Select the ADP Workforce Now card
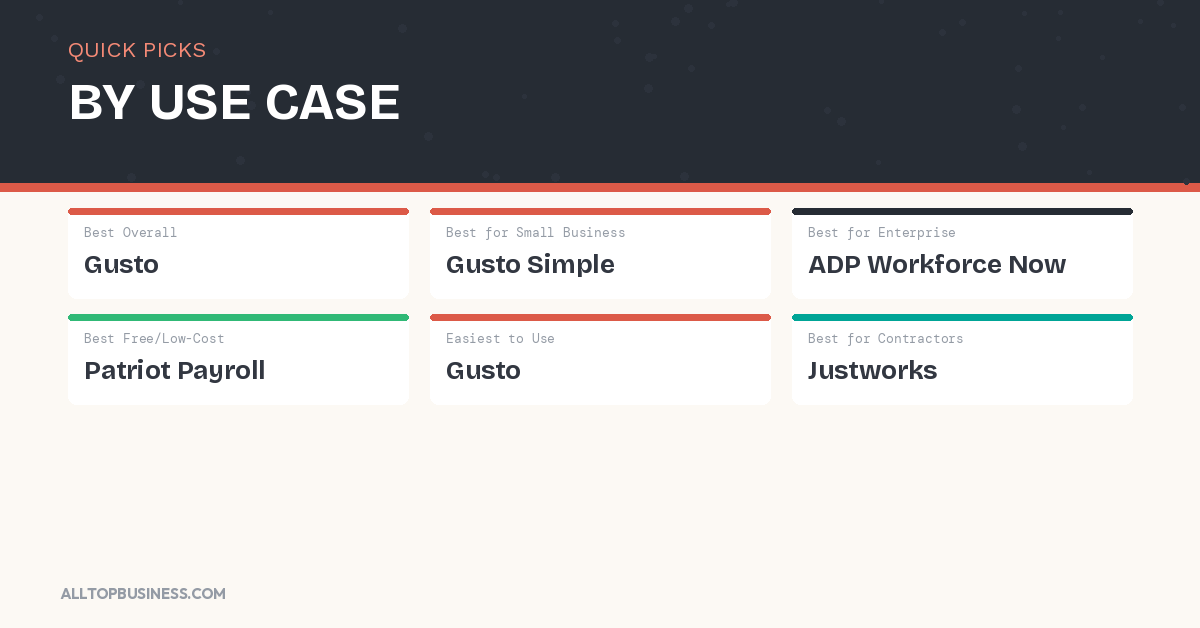1200x628 pixels. [962, 253]
